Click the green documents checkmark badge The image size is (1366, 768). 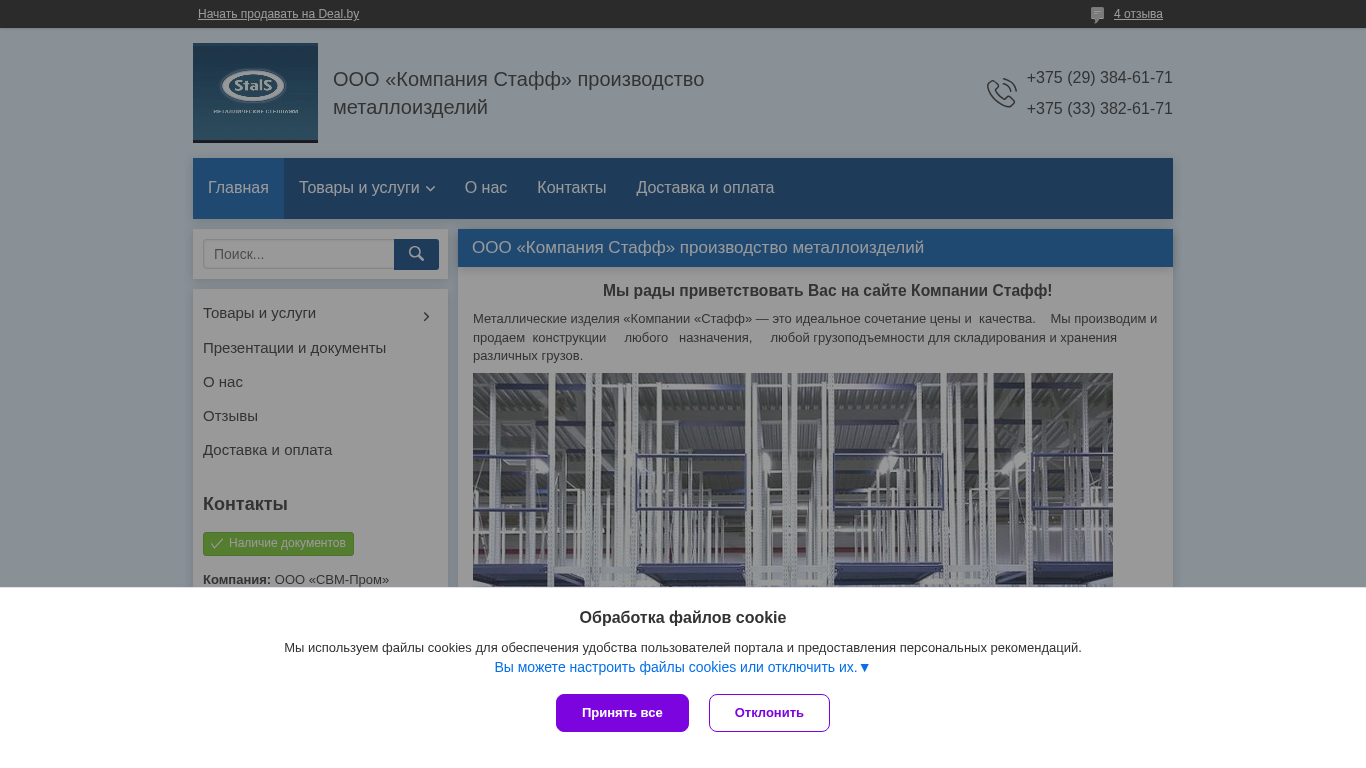278,543
